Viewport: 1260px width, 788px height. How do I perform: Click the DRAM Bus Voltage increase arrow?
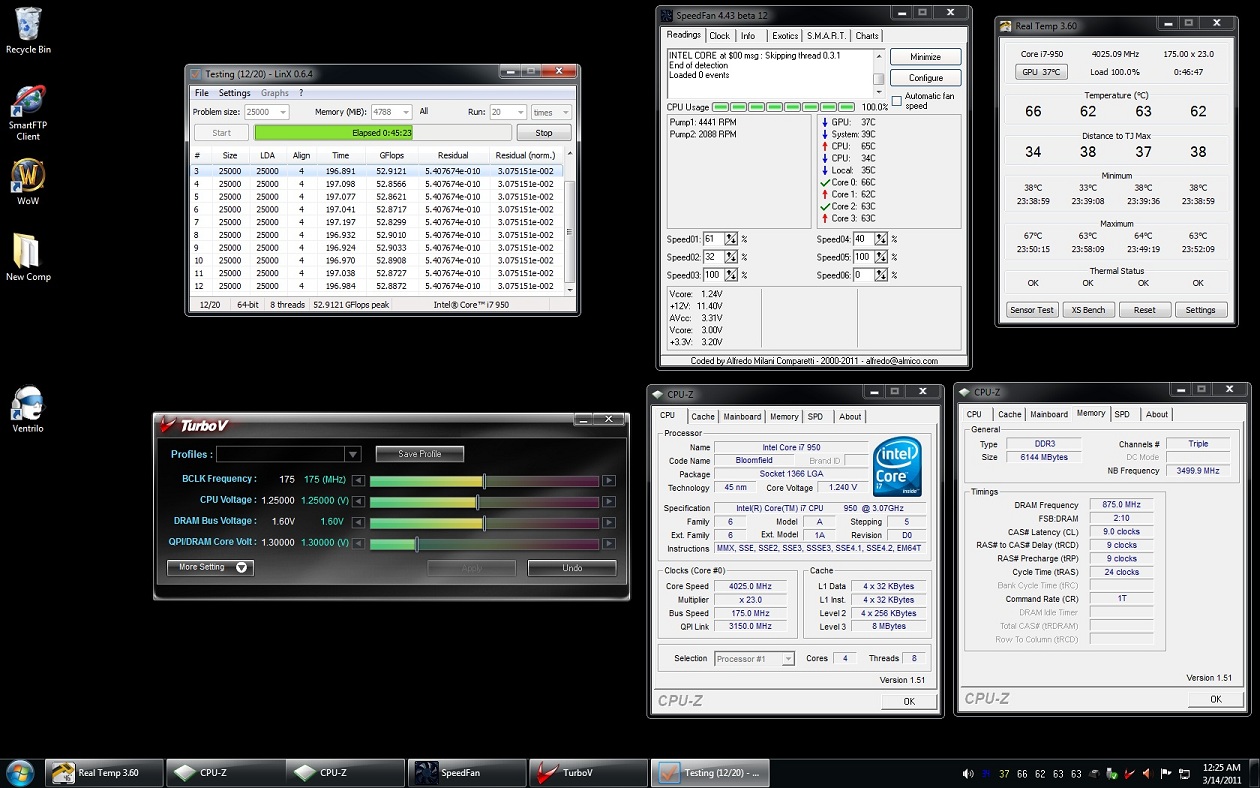point(609,522)
